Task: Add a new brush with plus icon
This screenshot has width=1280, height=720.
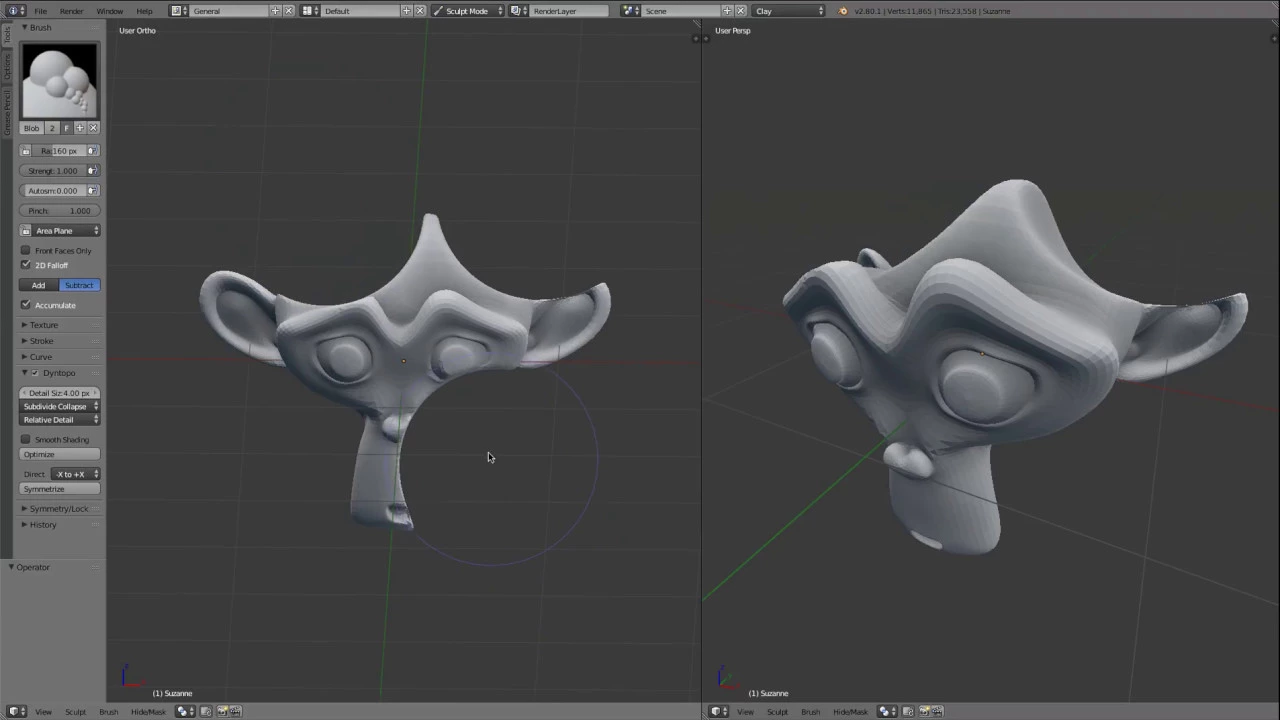Action: pyautogui.click(x=80, y=128)
